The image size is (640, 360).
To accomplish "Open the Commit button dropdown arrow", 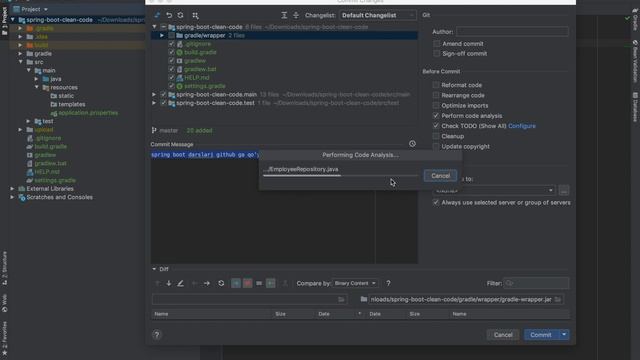I will point(564,335).
